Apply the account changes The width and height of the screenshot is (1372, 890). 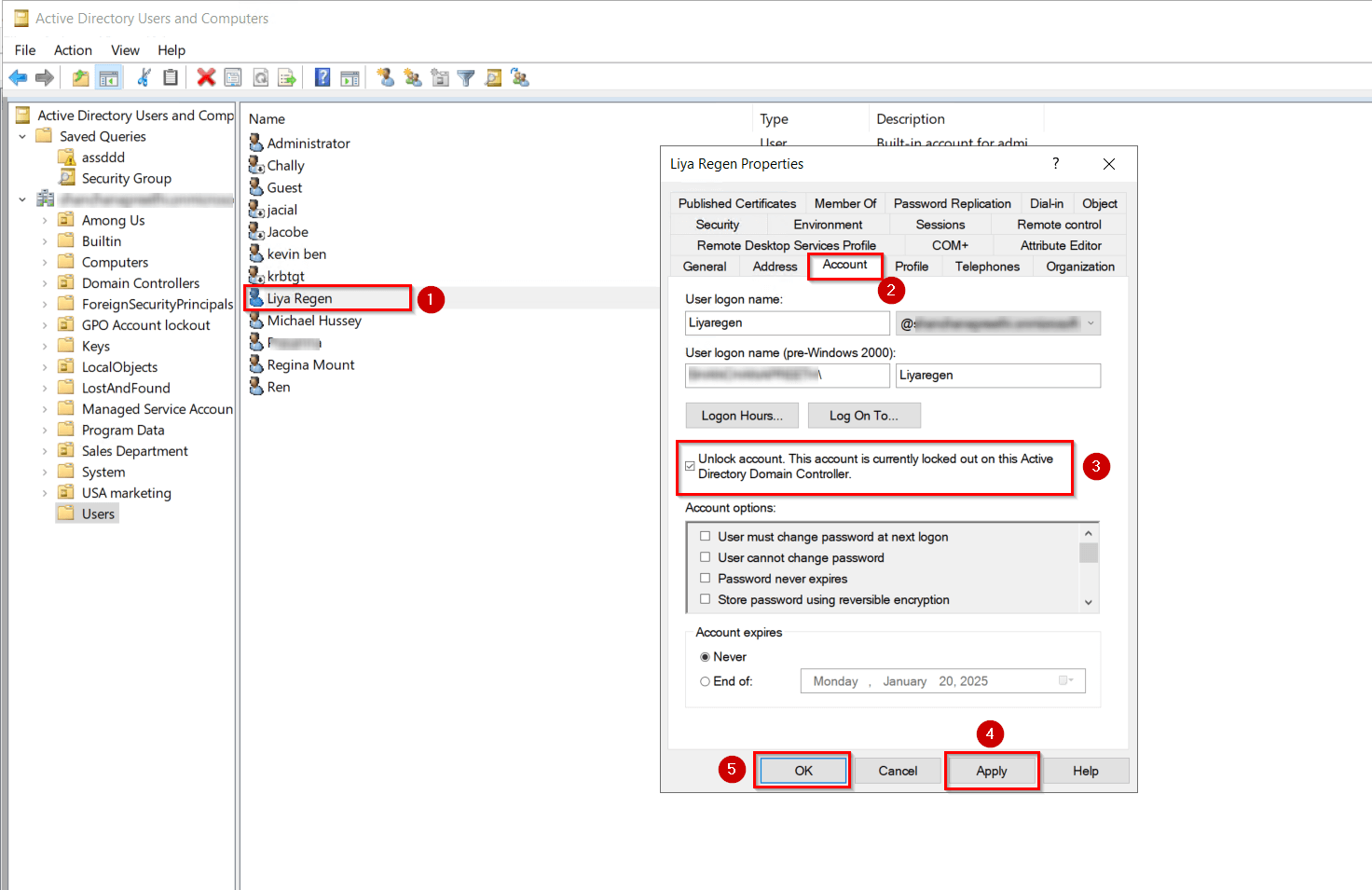pos(992,771)
